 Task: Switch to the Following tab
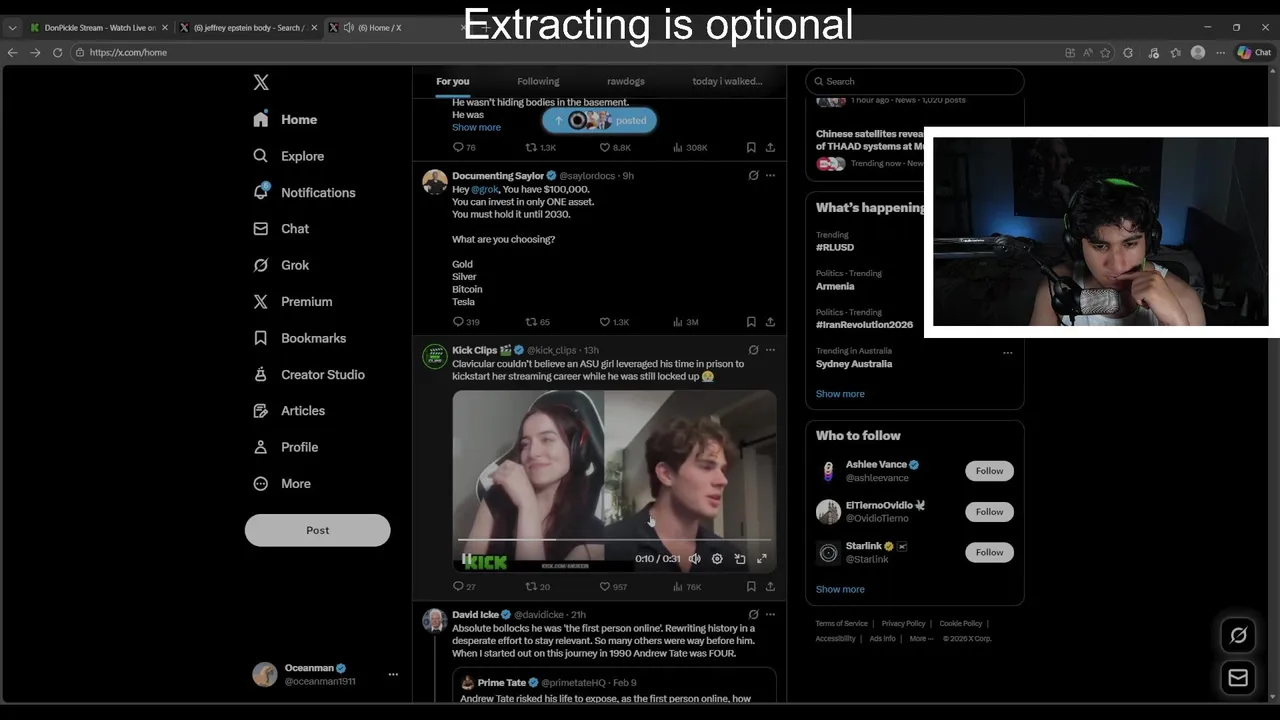point(538,81)
